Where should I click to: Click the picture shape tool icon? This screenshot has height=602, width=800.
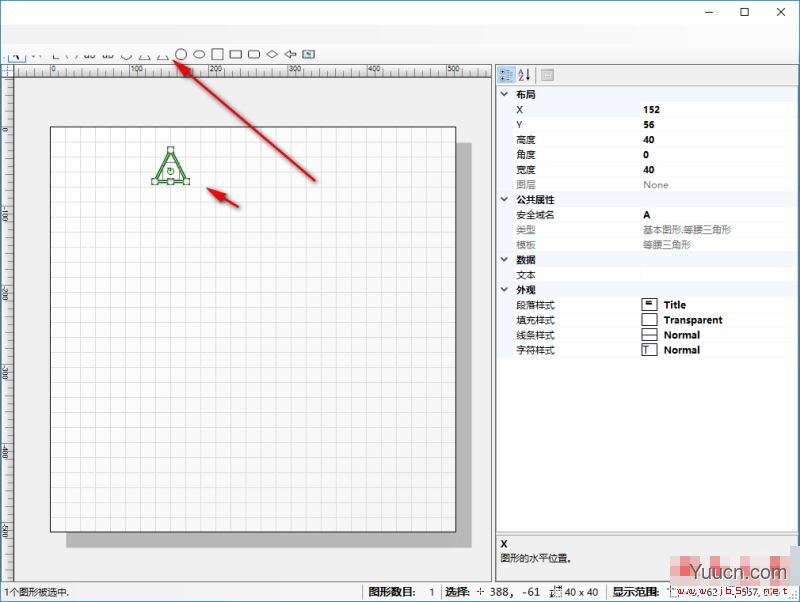309,54
